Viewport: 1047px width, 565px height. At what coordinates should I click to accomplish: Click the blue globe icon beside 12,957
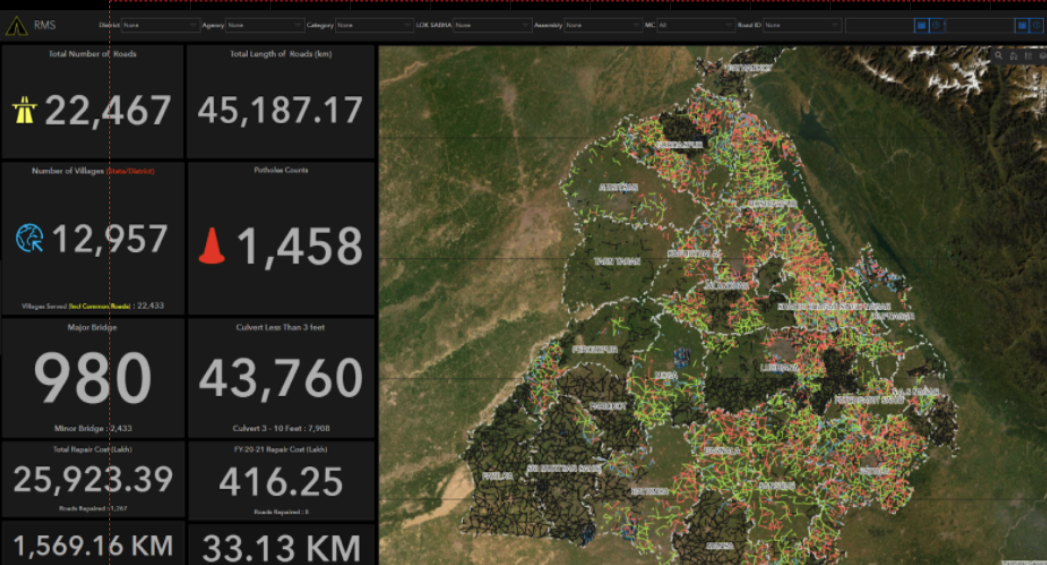click(x=29, y=238)
